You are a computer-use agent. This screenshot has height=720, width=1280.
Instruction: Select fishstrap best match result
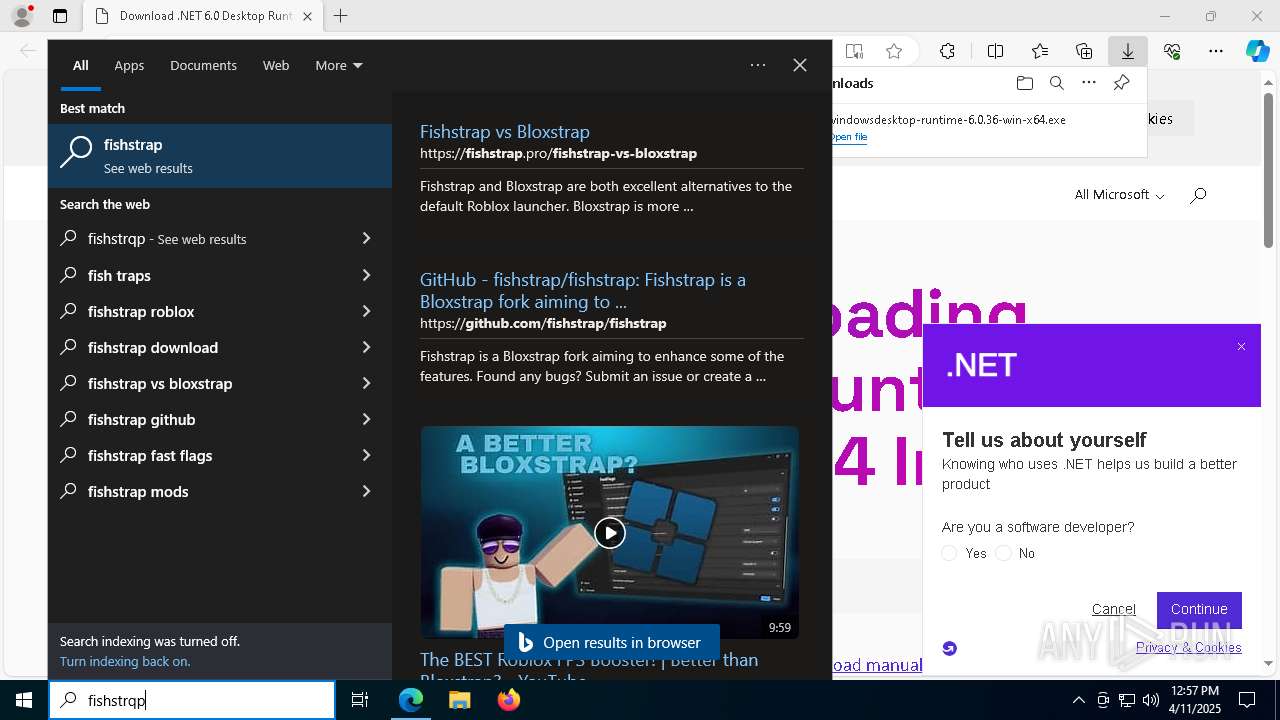(220, 155)
